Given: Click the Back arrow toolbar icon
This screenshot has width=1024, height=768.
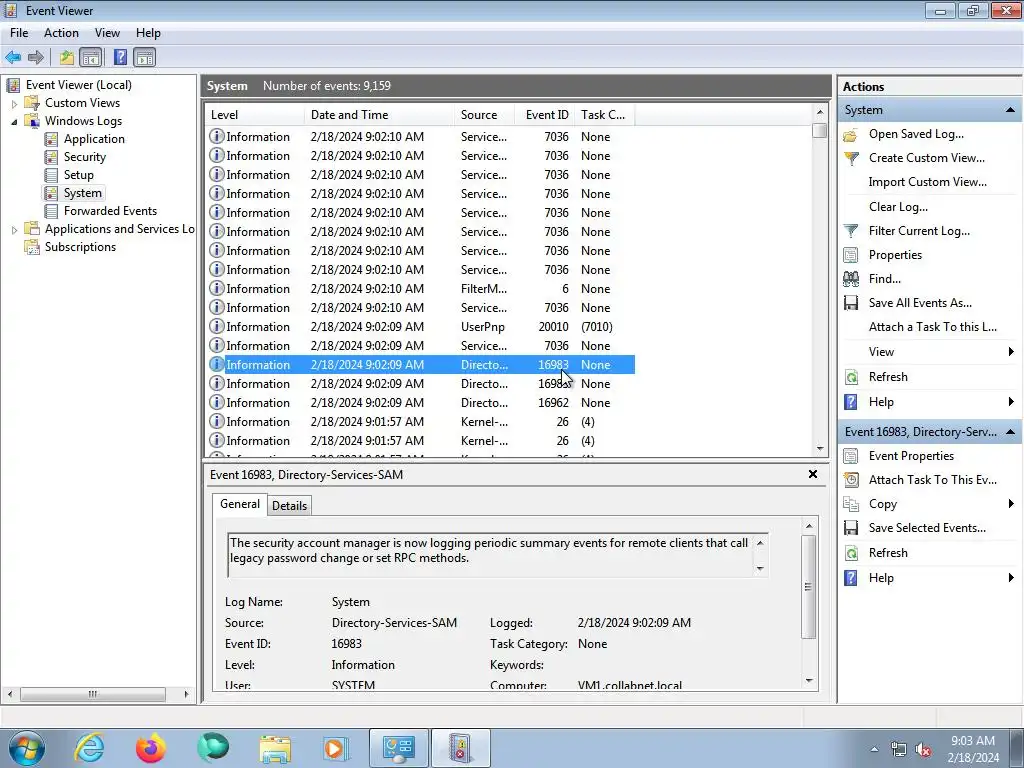Looking at the screenshot, I should (13, 57).
